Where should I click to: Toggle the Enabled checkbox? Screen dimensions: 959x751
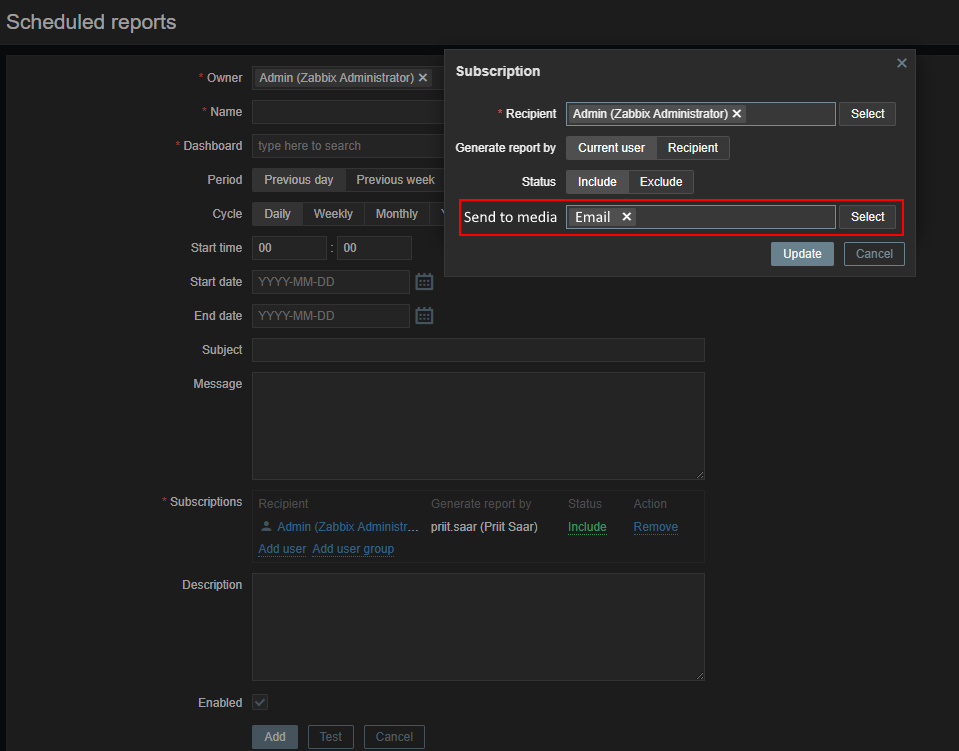tap(260, 703)
